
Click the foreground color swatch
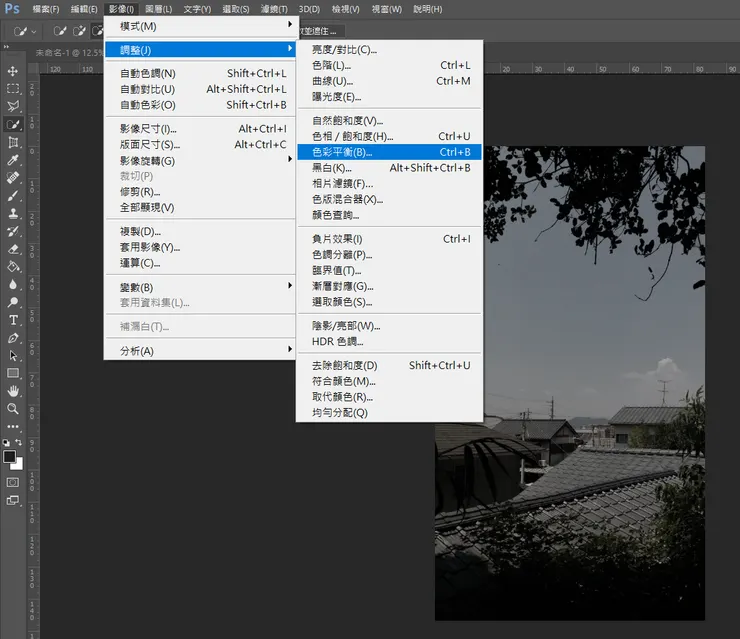point(9,456)
